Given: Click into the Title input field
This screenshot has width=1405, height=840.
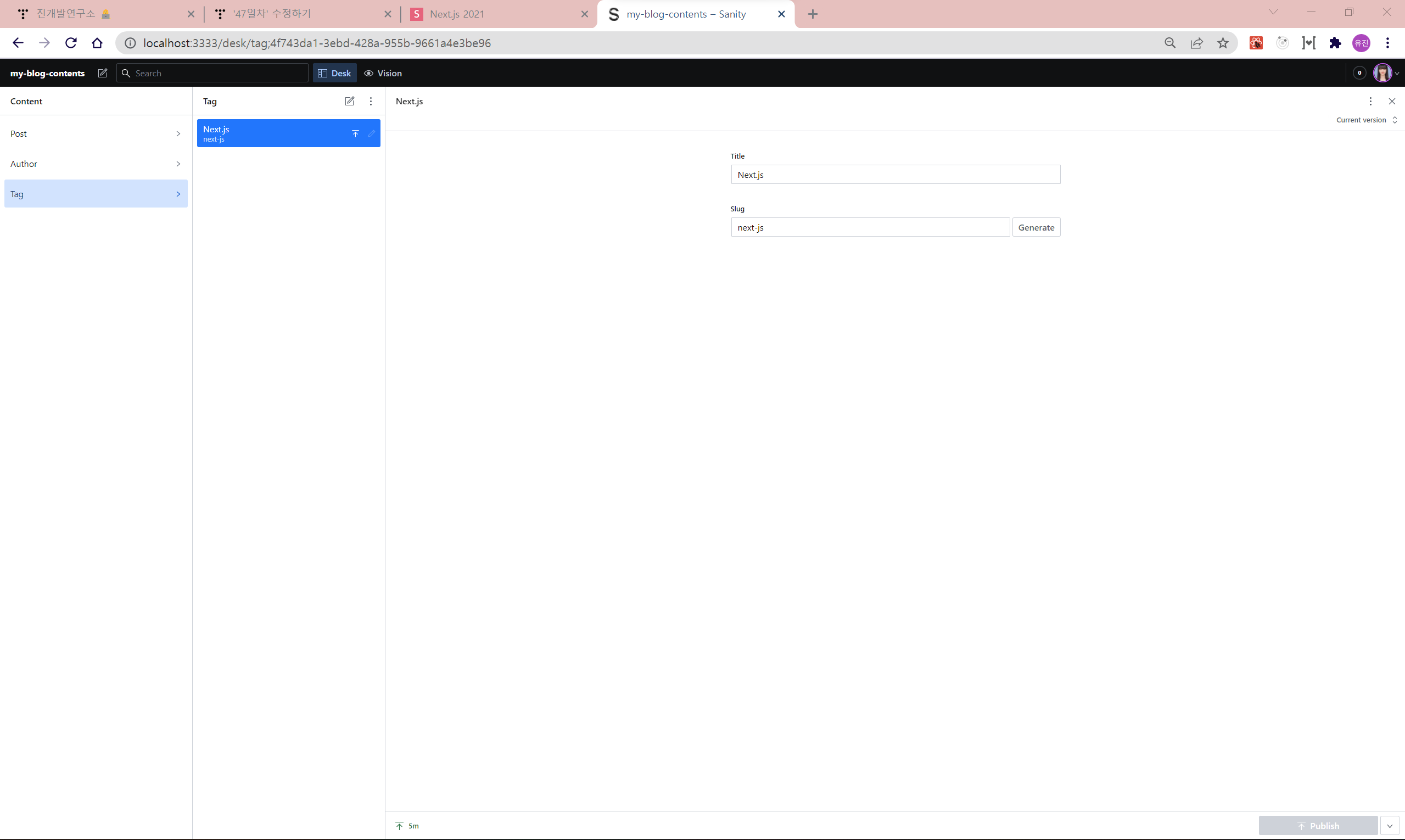Looking at the screenshot, I should pos(895,175).
